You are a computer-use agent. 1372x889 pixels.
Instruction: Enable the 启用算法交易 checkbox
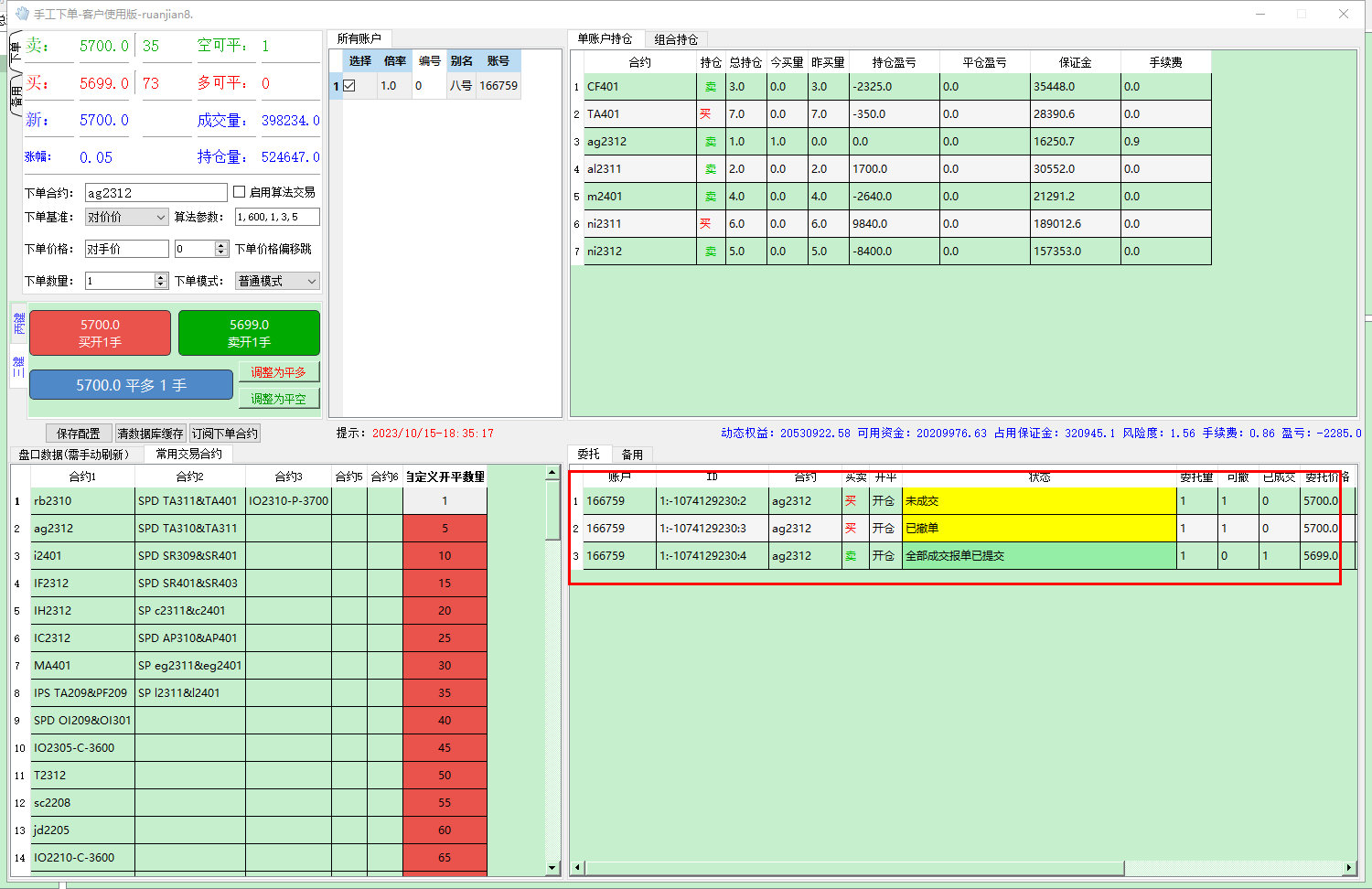coord(239,192)
